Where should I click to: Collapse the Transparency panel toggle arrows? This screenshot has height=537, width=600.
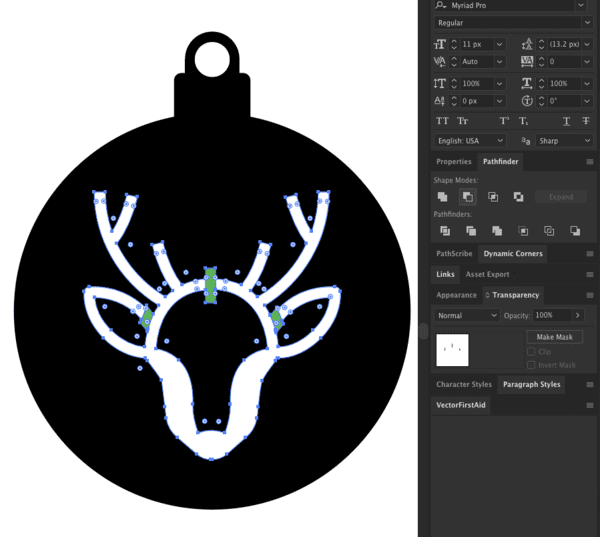coord(487,295)
